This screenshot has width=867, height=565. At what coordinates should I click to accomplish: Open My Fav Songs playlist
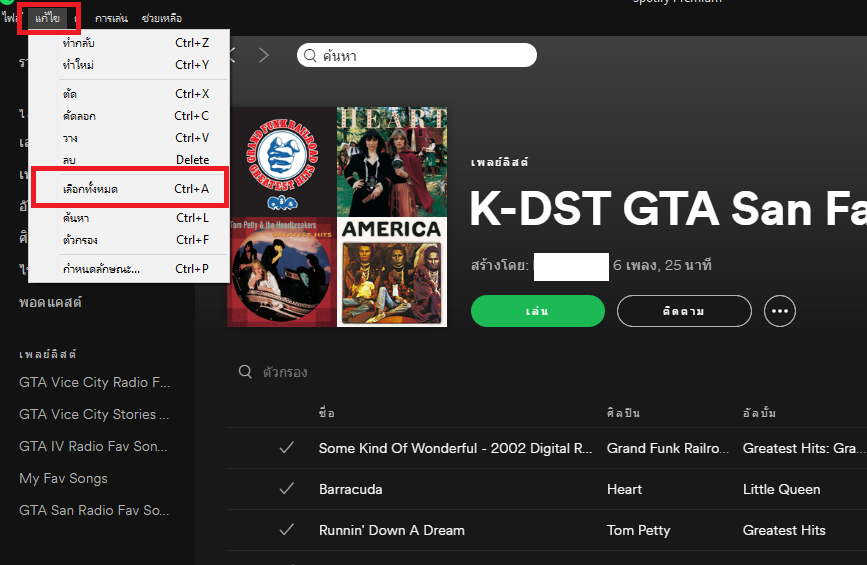pyautogui.click(x=63, y=478)
